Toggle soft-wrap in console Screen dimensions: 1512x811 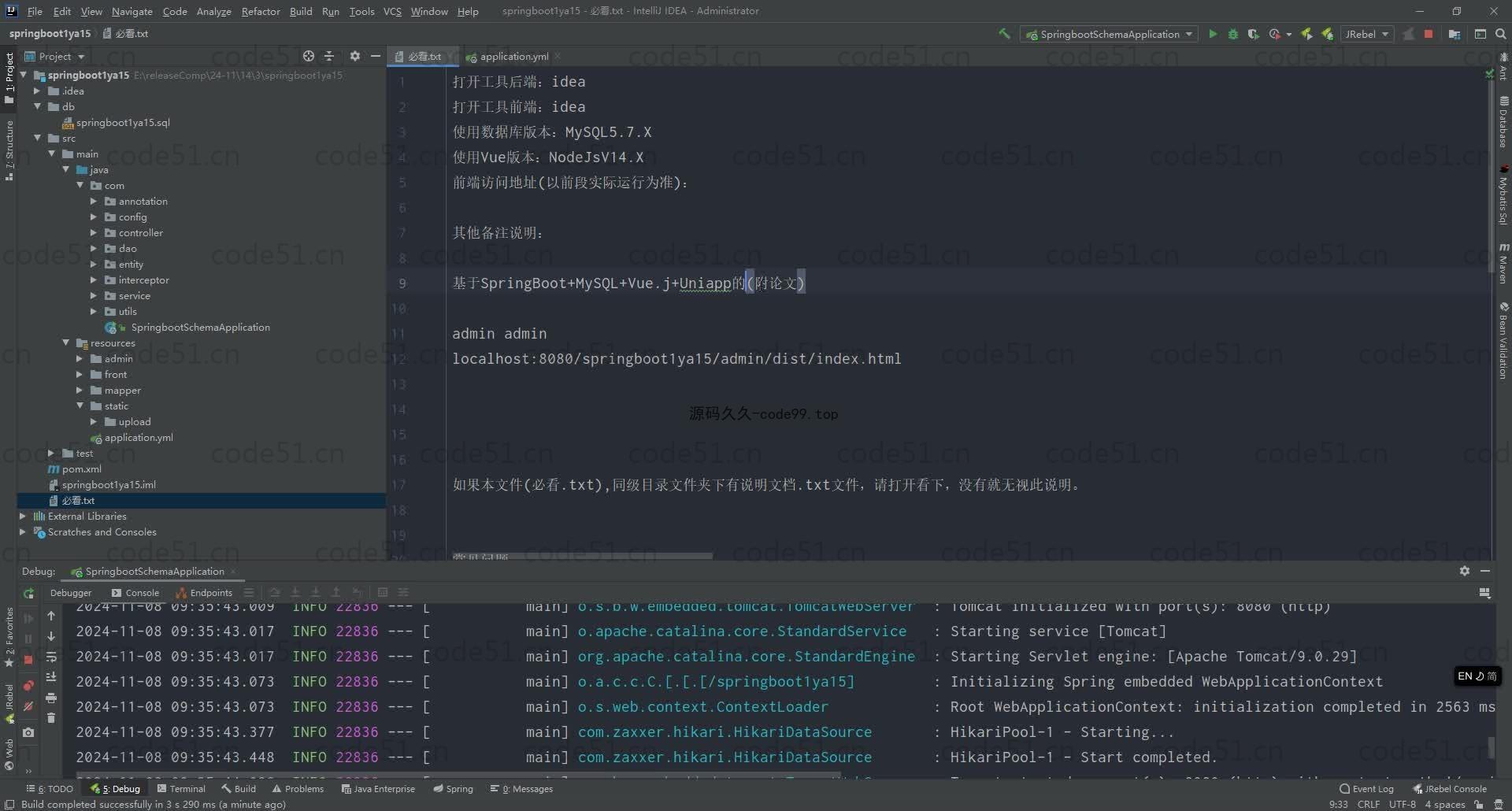51,657
